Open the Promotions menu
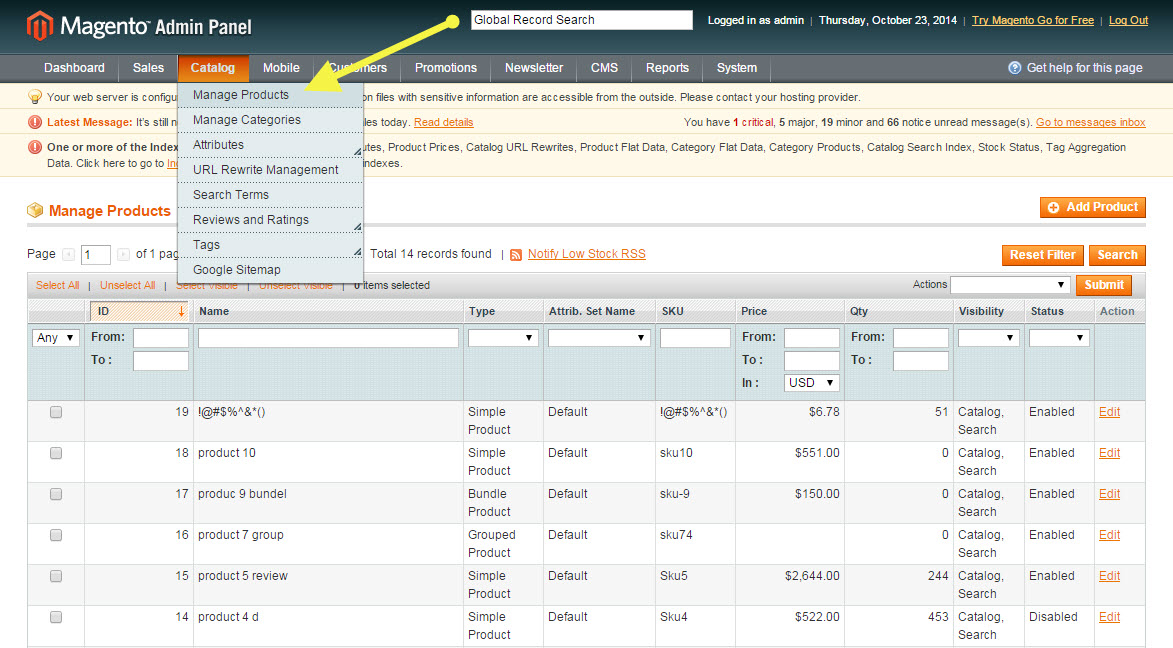The image size is (1173, 648). pos(446,68)
